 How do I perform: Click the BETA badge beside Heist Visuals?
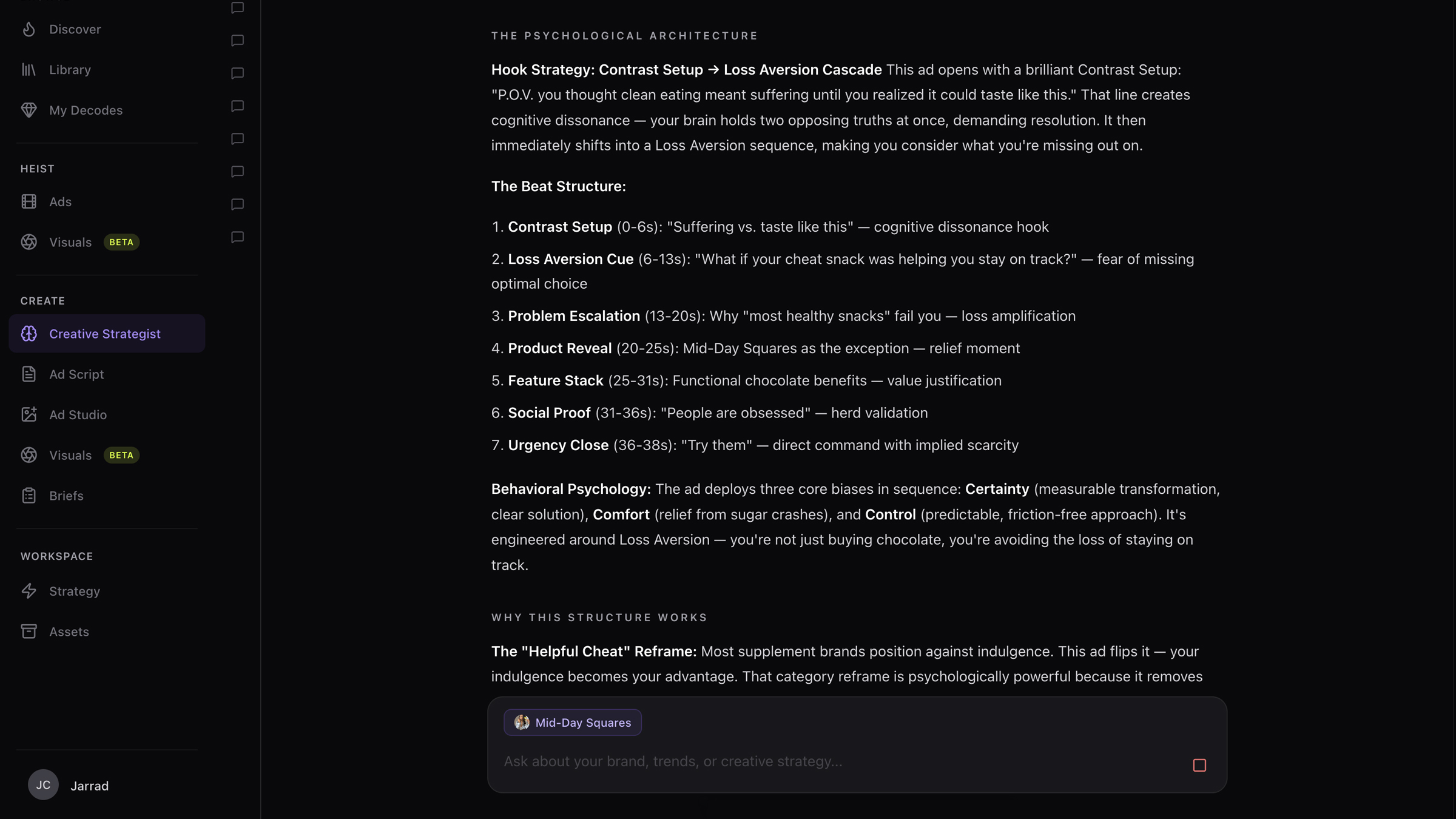point(121,242)
